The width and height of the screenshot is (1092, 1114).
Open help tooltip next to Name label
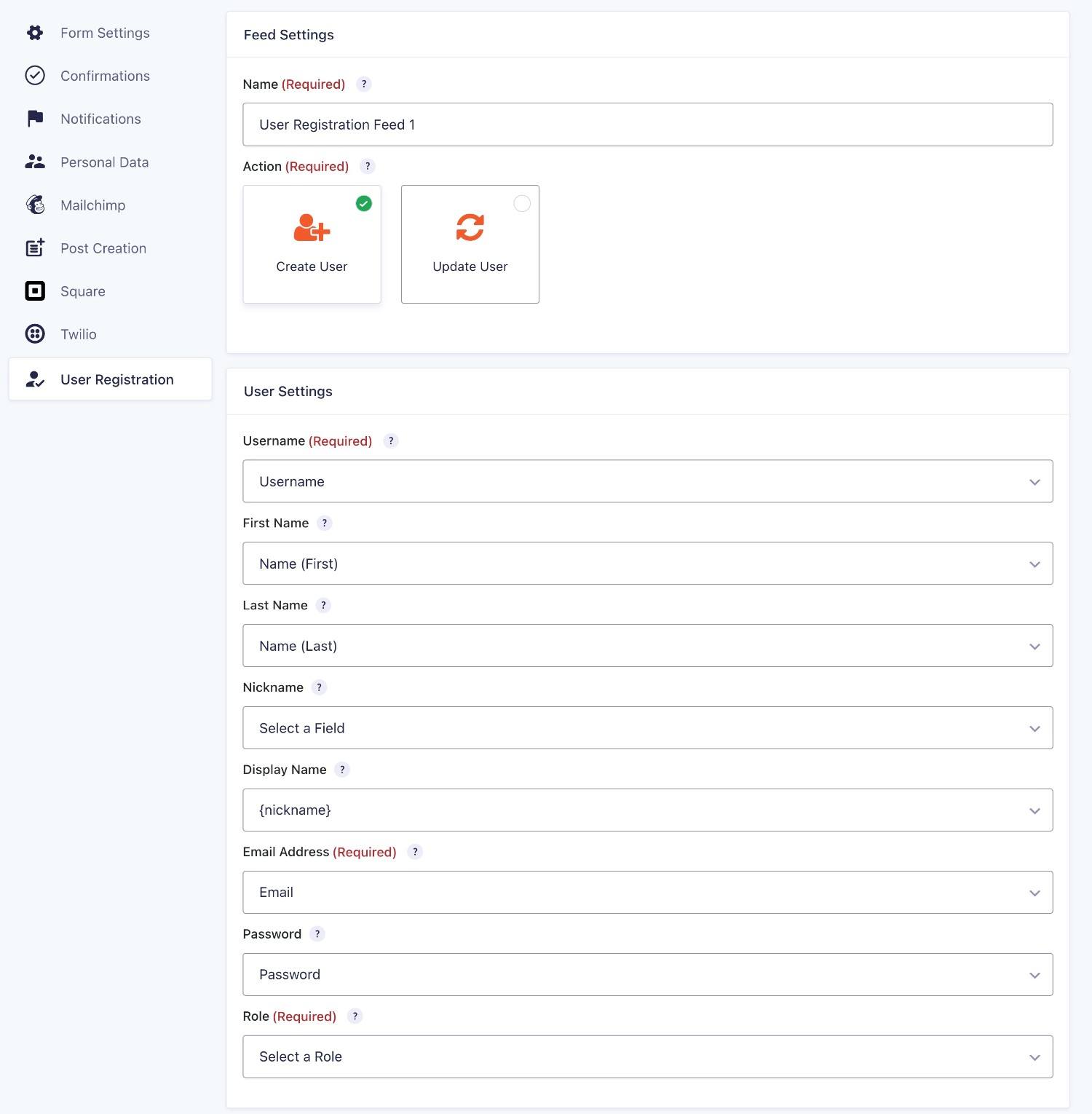[x=364, y=84]
